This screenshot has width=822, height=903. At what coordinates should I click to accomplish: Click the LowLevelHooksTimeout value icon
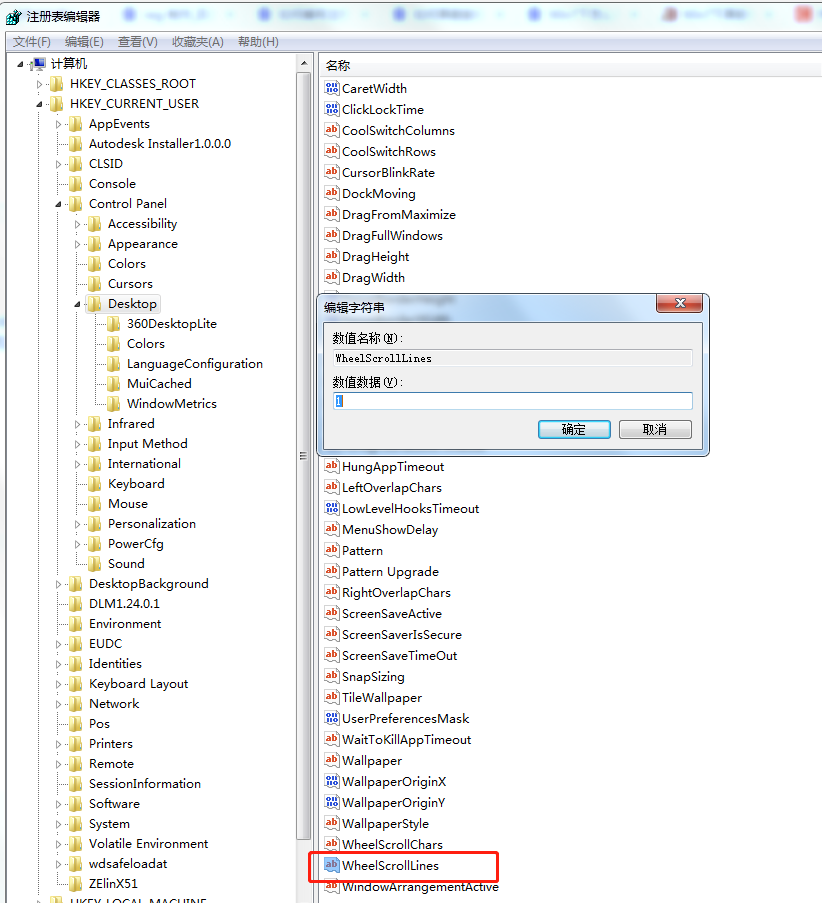pyautogui.click(x=331, y=508)
